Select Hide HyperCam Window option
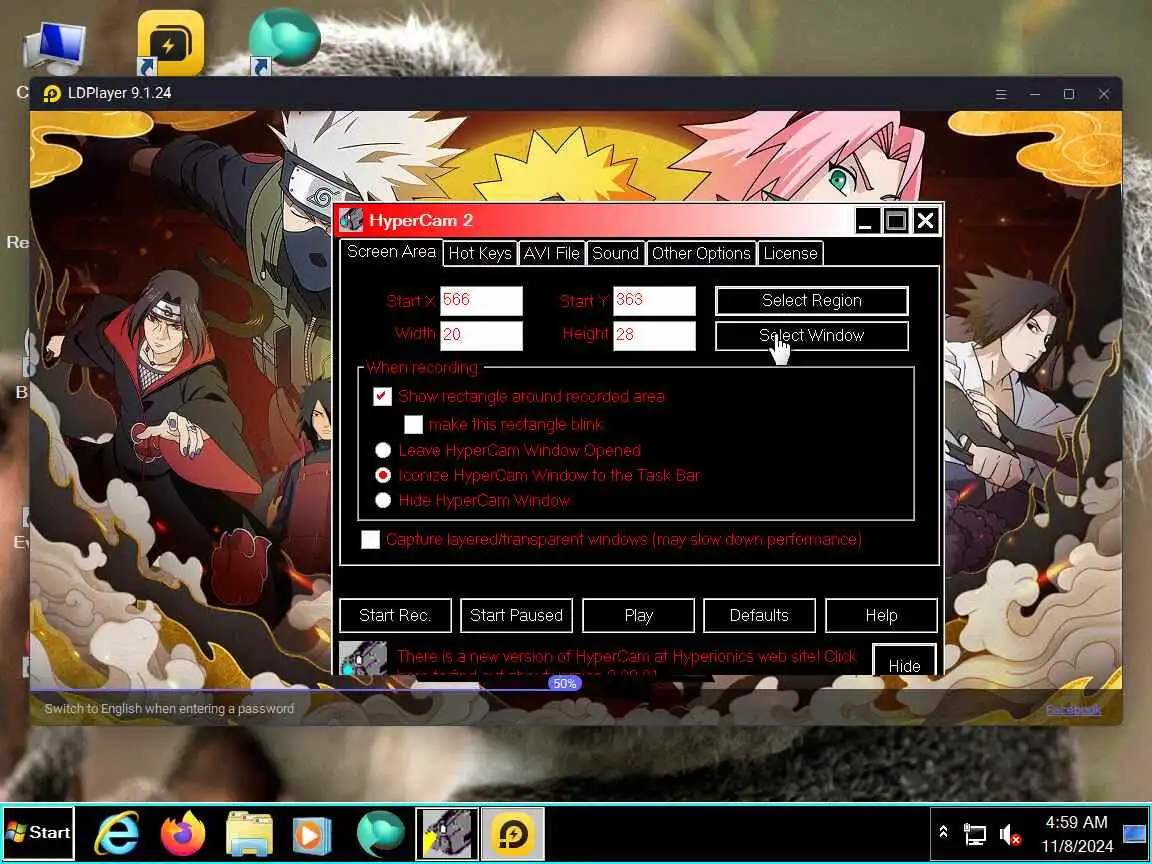This screenshot has width=1152, height=864. (383, 500)
